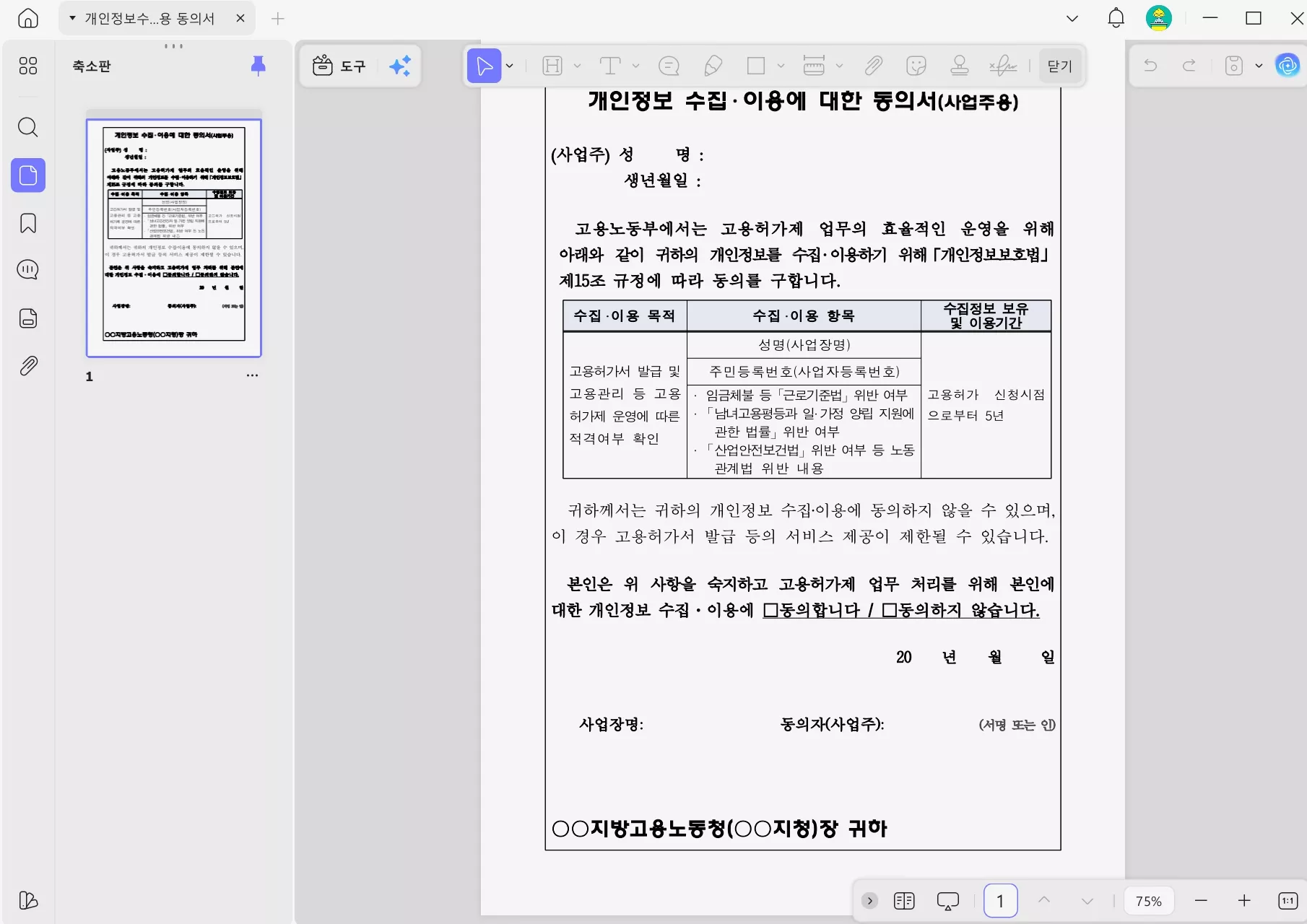Switch to the 개인정보수...용 동의서 tab
The height and width of the screenshot is (924, 1307).
pos(149,18)
